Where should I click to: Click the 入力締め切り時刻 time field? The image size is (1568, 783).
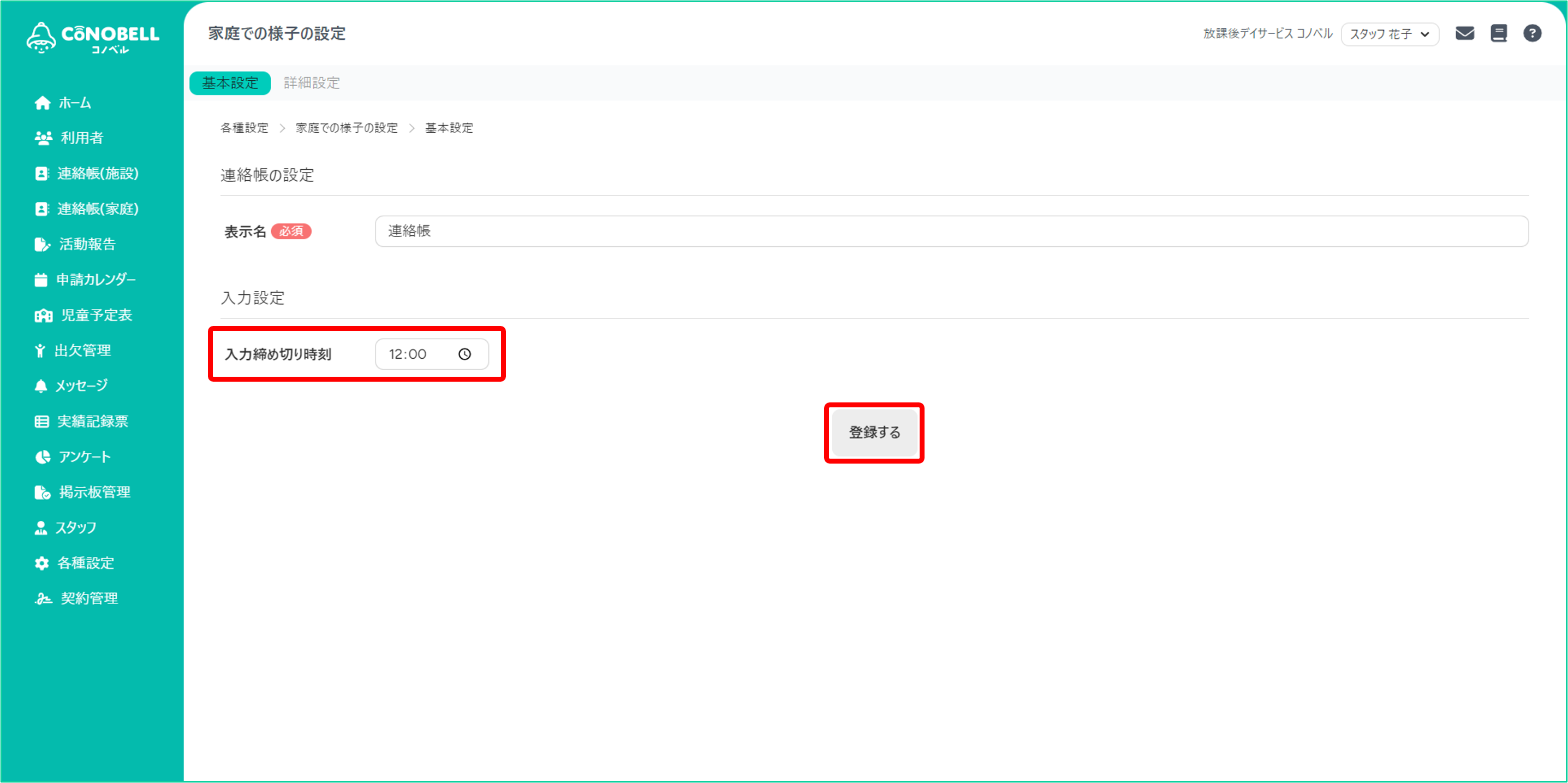432,354
